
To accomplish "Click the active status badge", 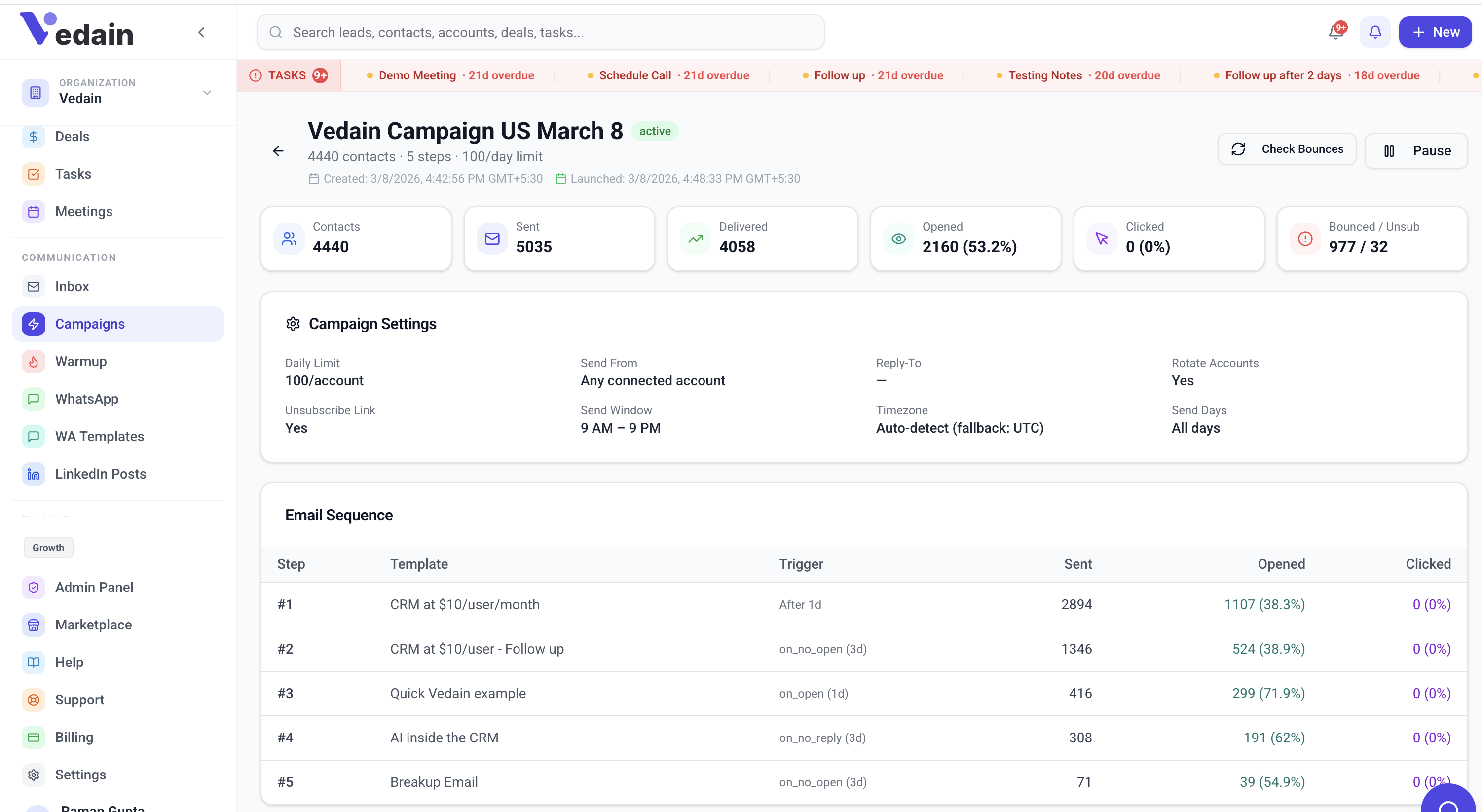I will 655,131.
